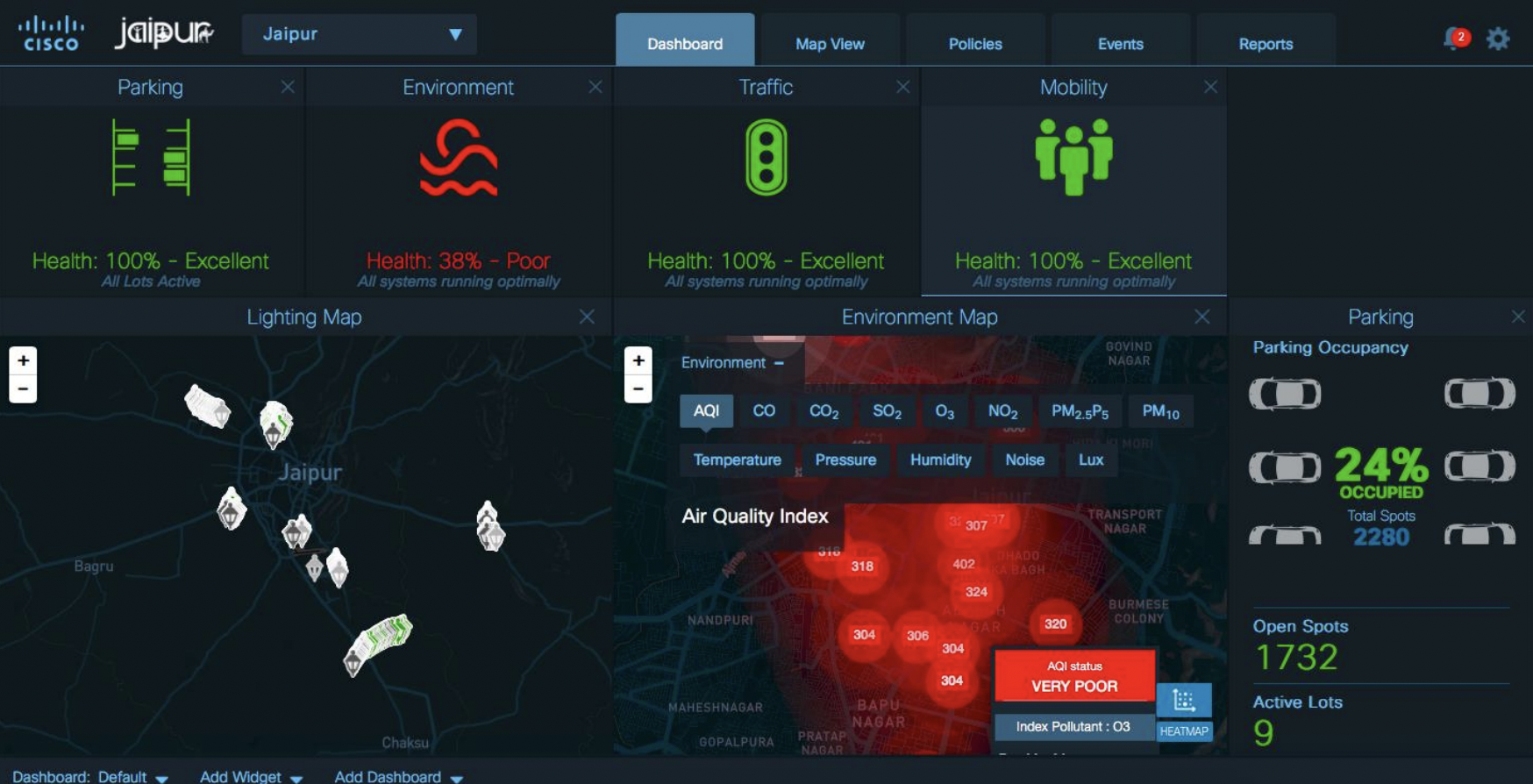Close the Mobility health widget

(1211, 87)
